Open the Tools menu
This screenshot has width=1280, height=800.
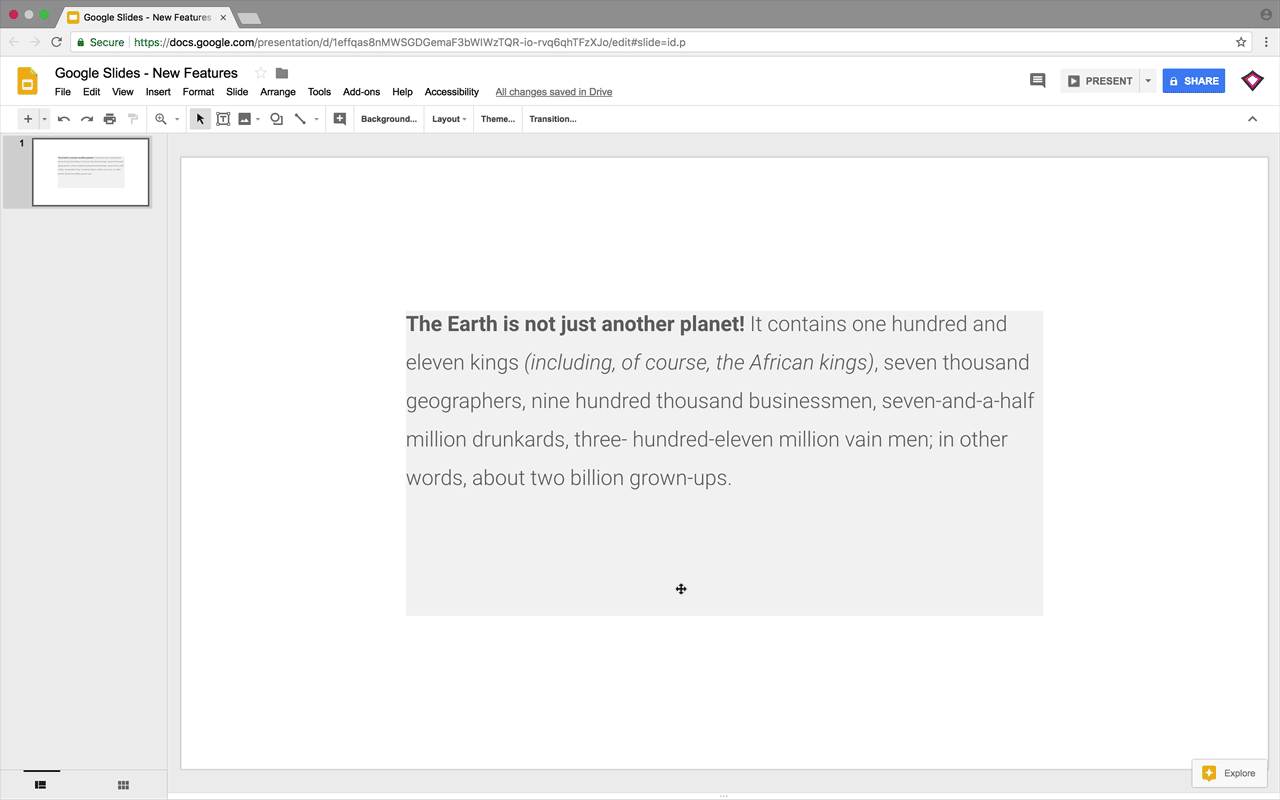[319, 92]
